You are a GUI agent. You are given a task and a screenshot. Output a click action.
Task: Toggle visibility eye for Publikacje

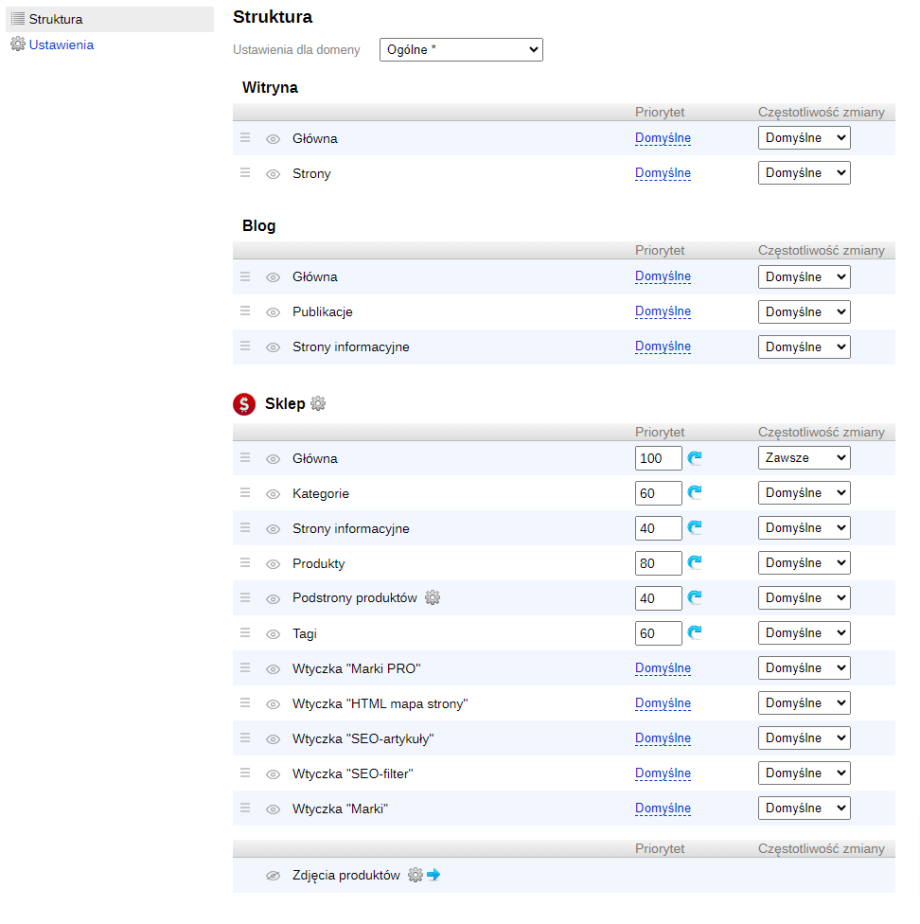point(273,312)
